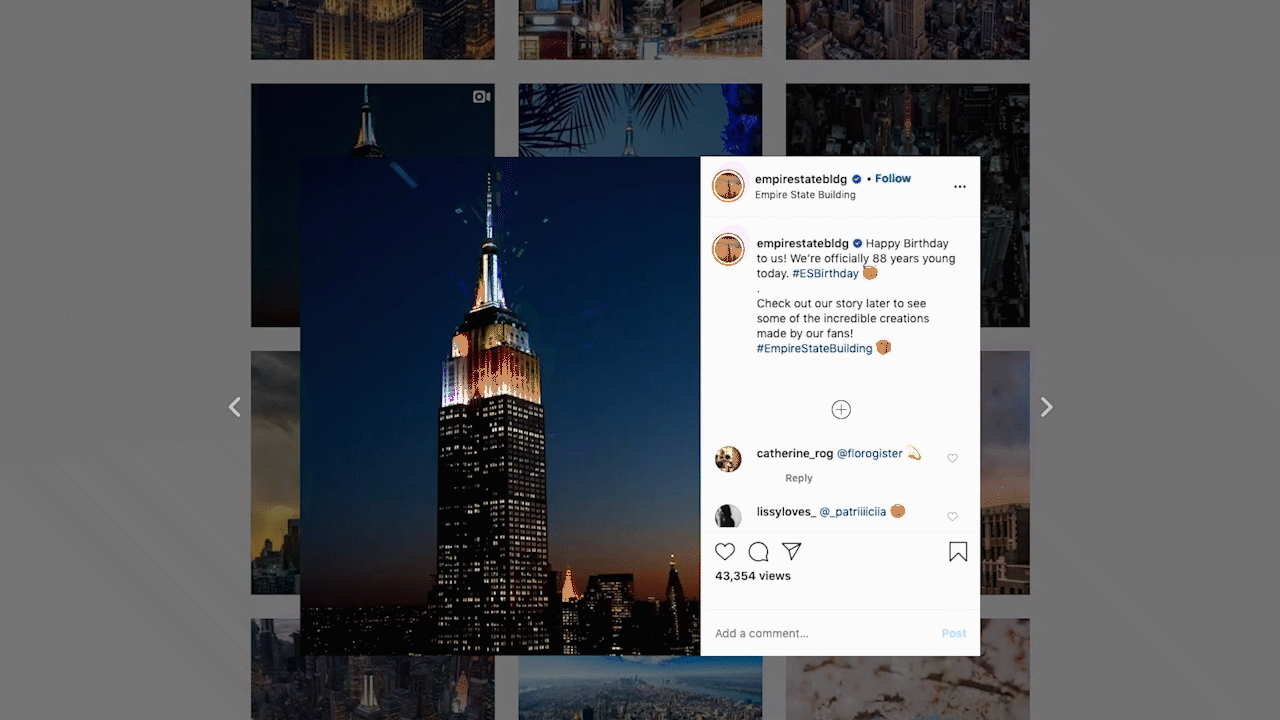The height and width of the screenshot is (720, 1280).
Task: Click catherine_rog username
Action: pyautogui.click(x=795, y=453)
